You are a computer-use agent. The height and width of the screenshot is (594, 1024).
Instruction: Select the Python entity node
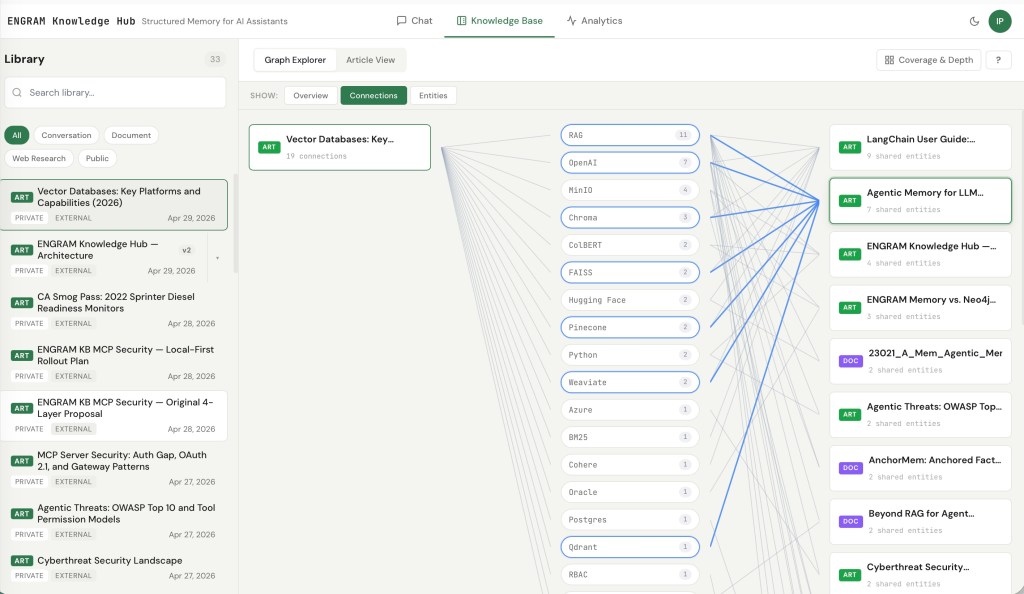[x=630, y=354]
